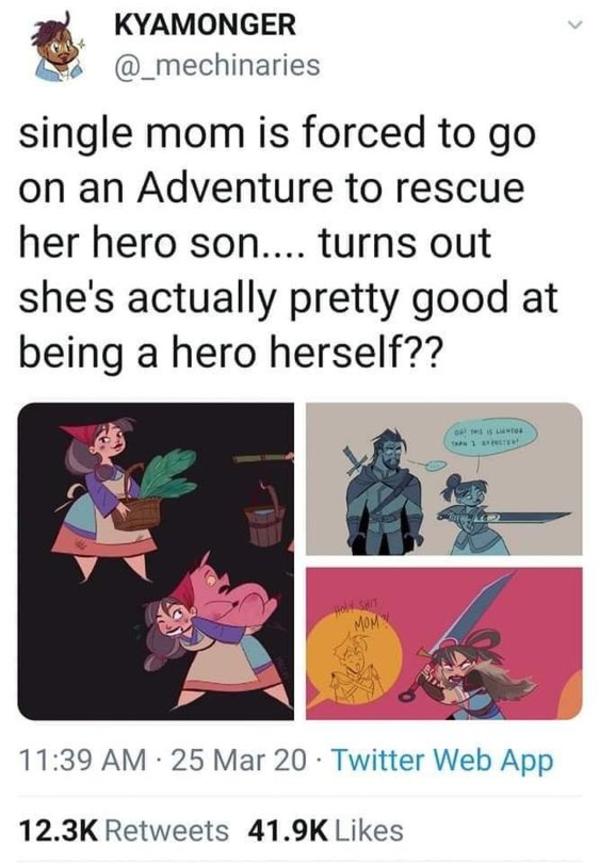This screenshot has height=864, width=600.
Task: Open the Twitter Web App source link
Action: point(443,761)
